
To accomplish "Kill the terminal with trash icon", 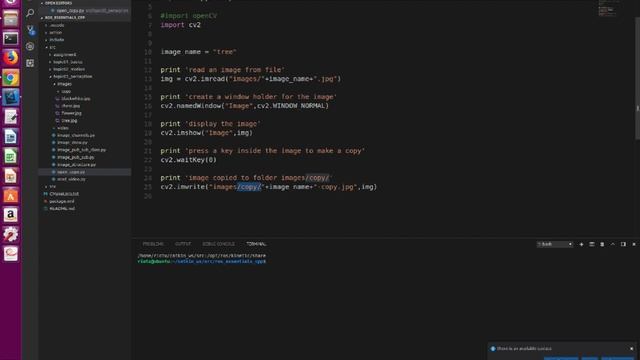I will (x=602, y=244).
